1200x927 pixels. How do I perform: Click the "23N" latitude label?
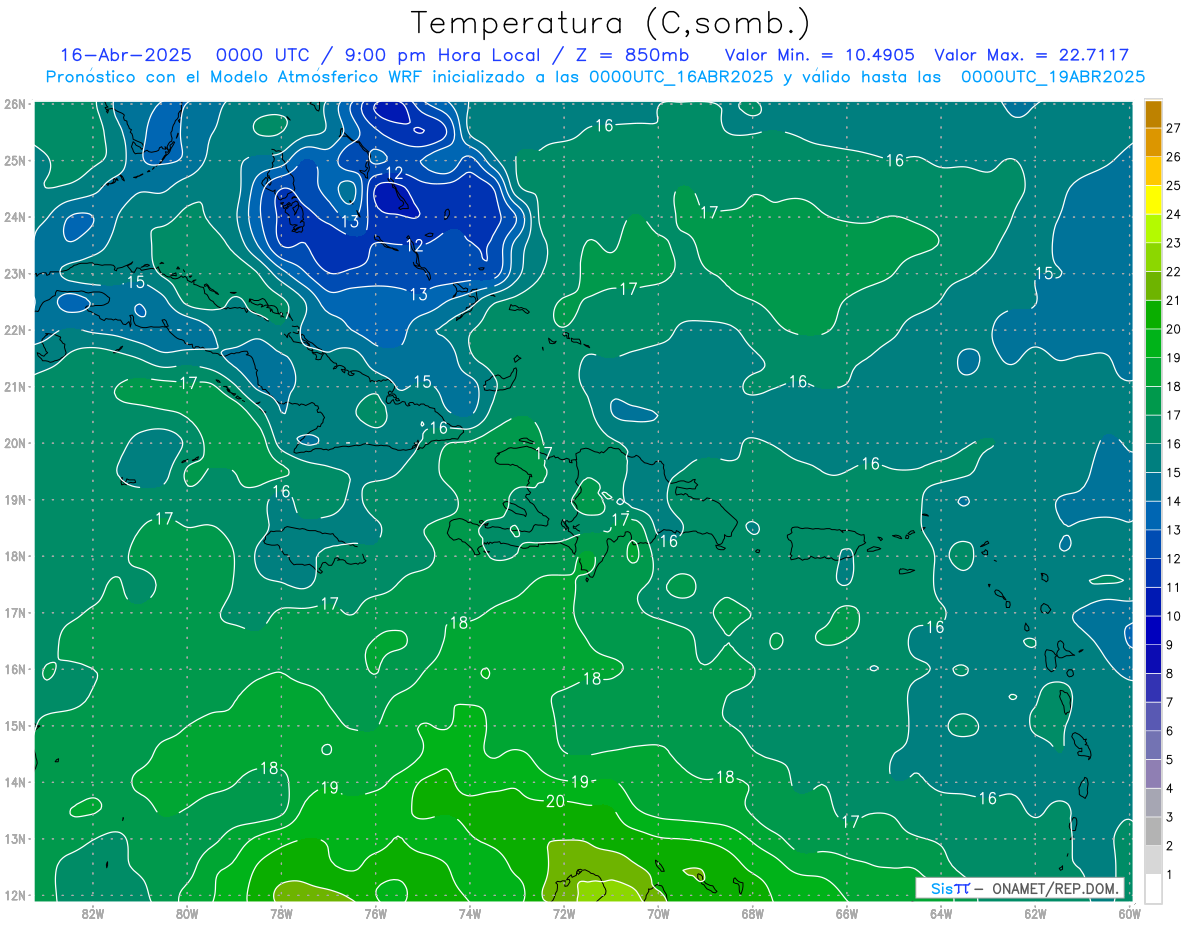click(15, 273)
